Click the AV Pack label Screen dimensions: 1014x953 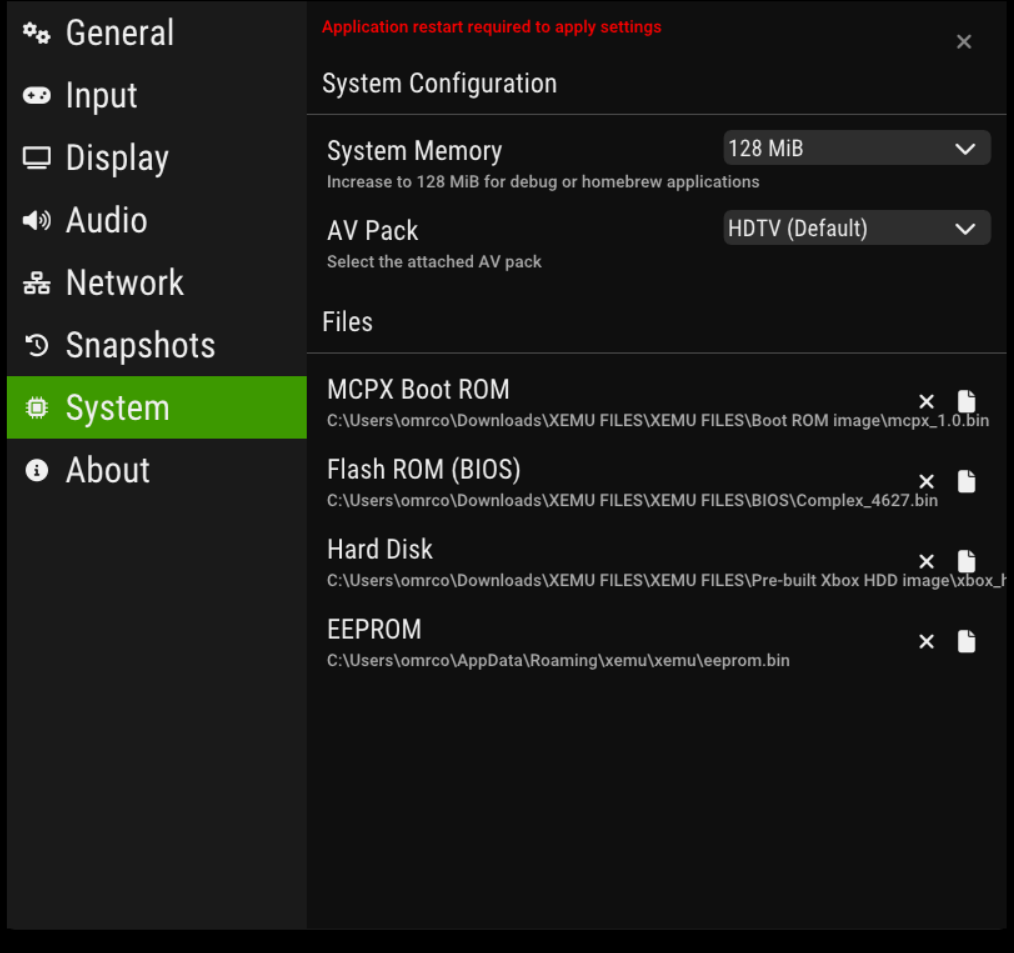pyautogui.click(x=372, y=231)
